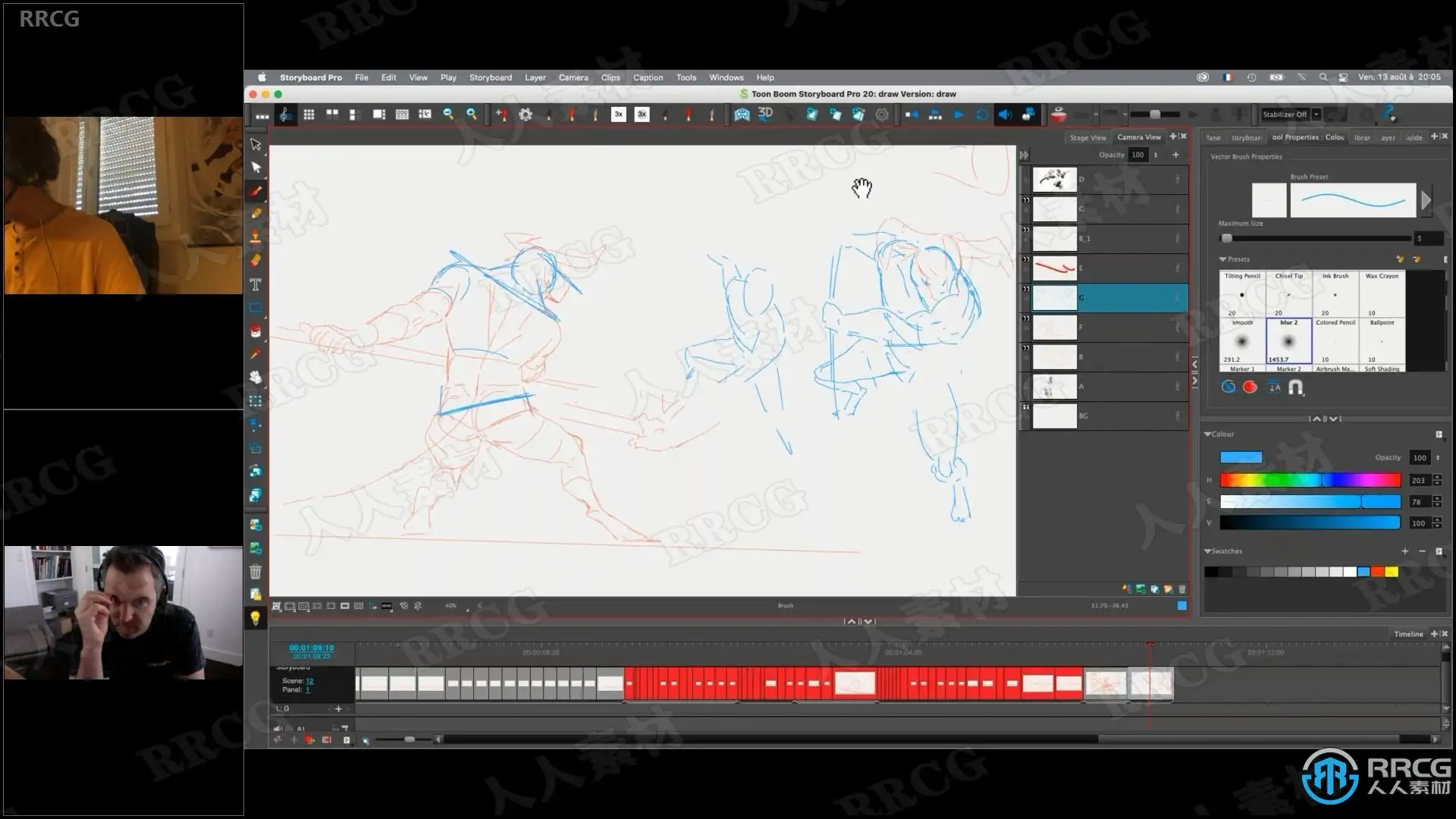This screenshot has width=1456, height=819.
Task: Open the Storyboard menu
Action: point(490,77)
